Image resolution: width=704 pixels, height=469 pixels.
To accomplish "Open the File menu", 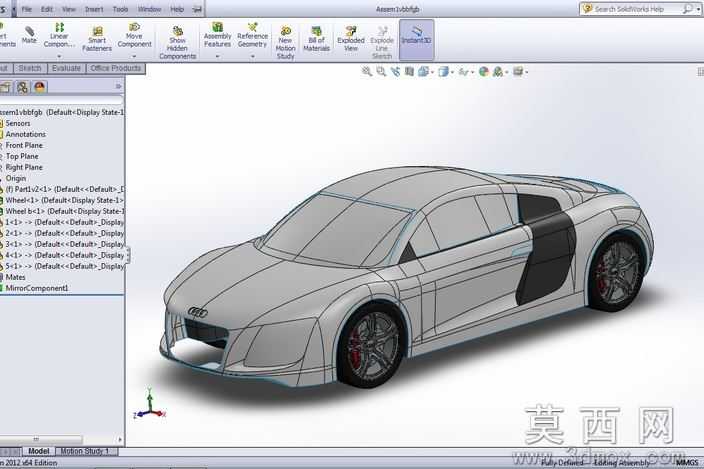I will pyautogui.click(x=26, y=9).
